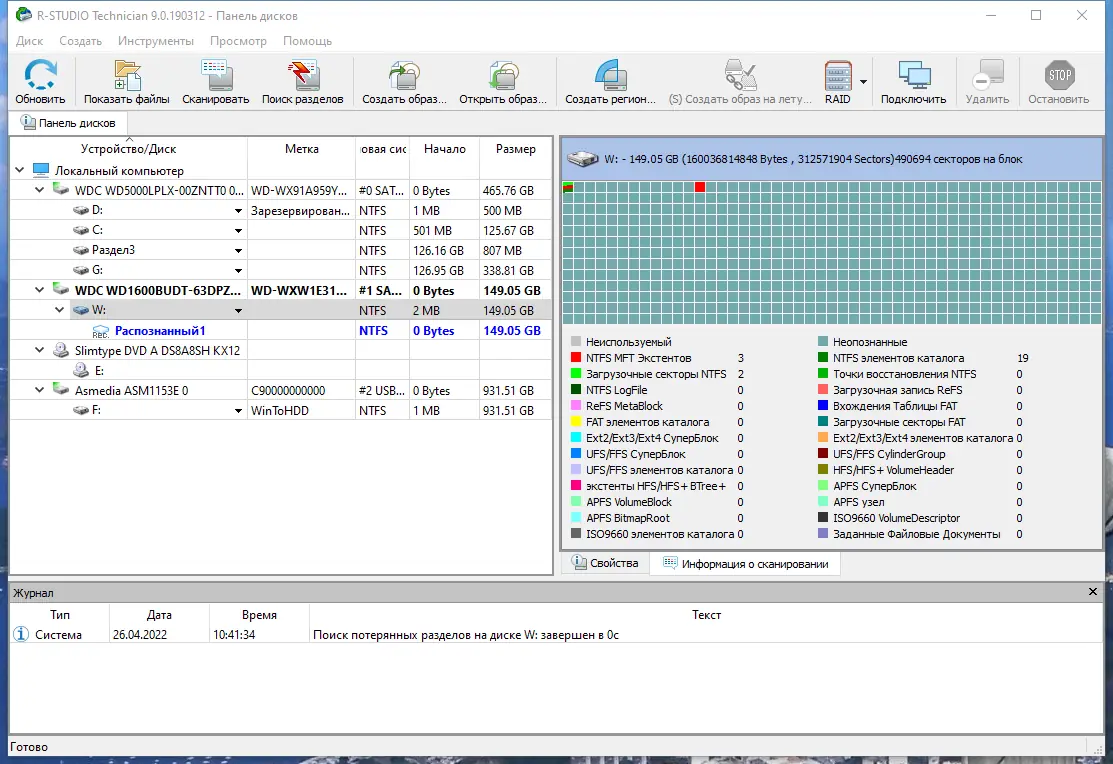Click the Метка column header
1113x764 pixels.
pyautogui.click(x=302, y=149)
